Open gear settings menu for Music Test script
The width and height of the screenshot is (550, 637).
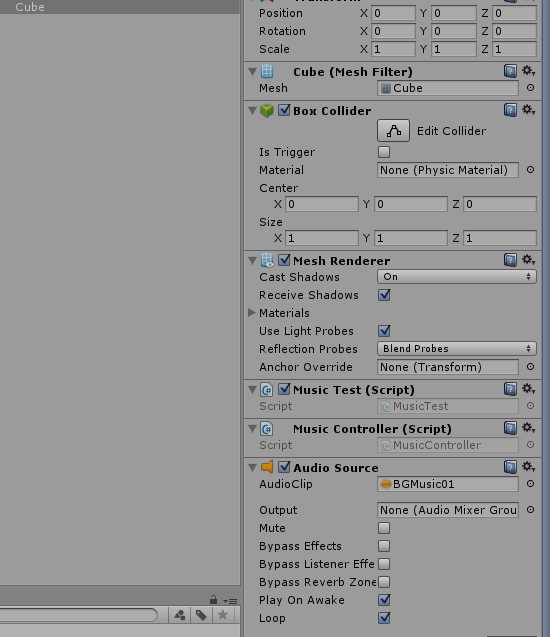point(528,389)
